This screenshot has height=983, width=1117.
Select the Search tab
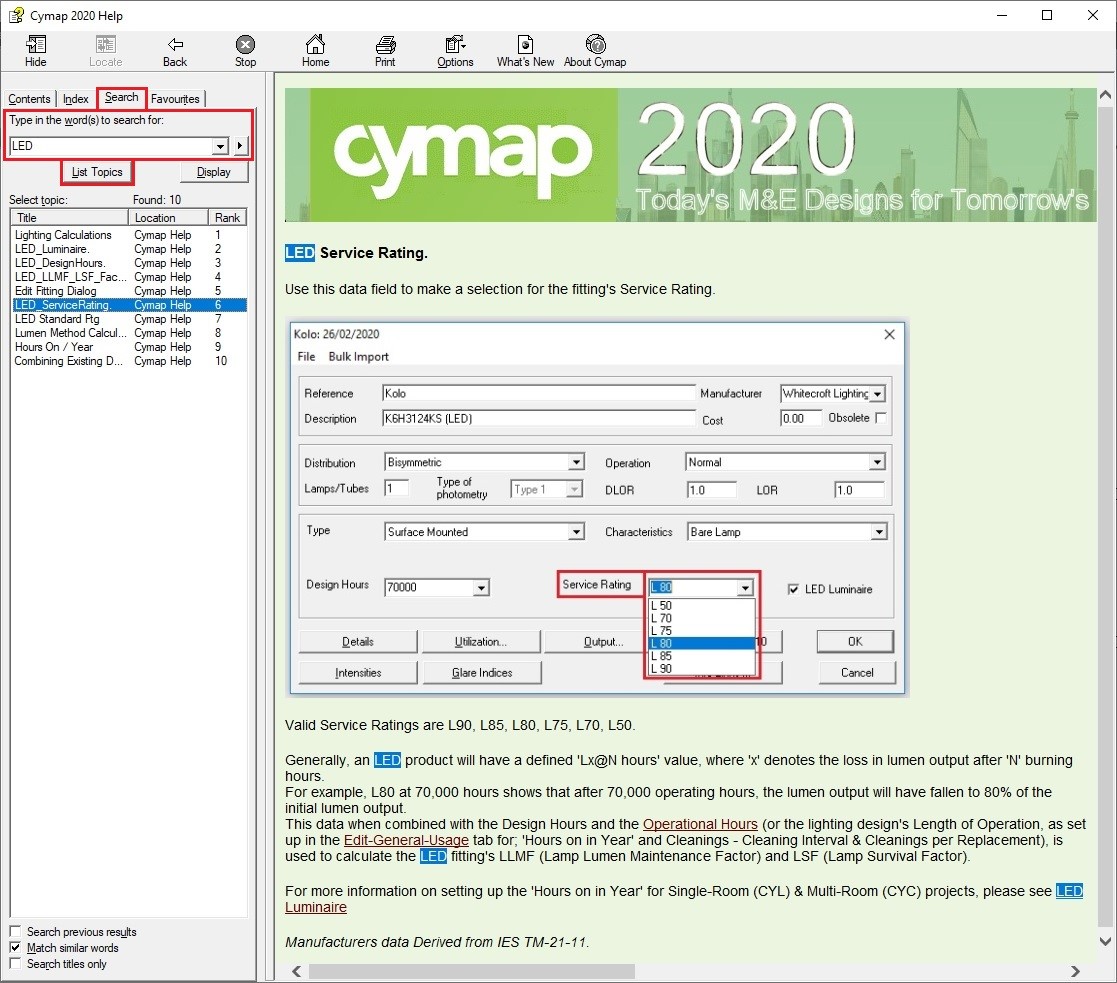click(121, 97)
